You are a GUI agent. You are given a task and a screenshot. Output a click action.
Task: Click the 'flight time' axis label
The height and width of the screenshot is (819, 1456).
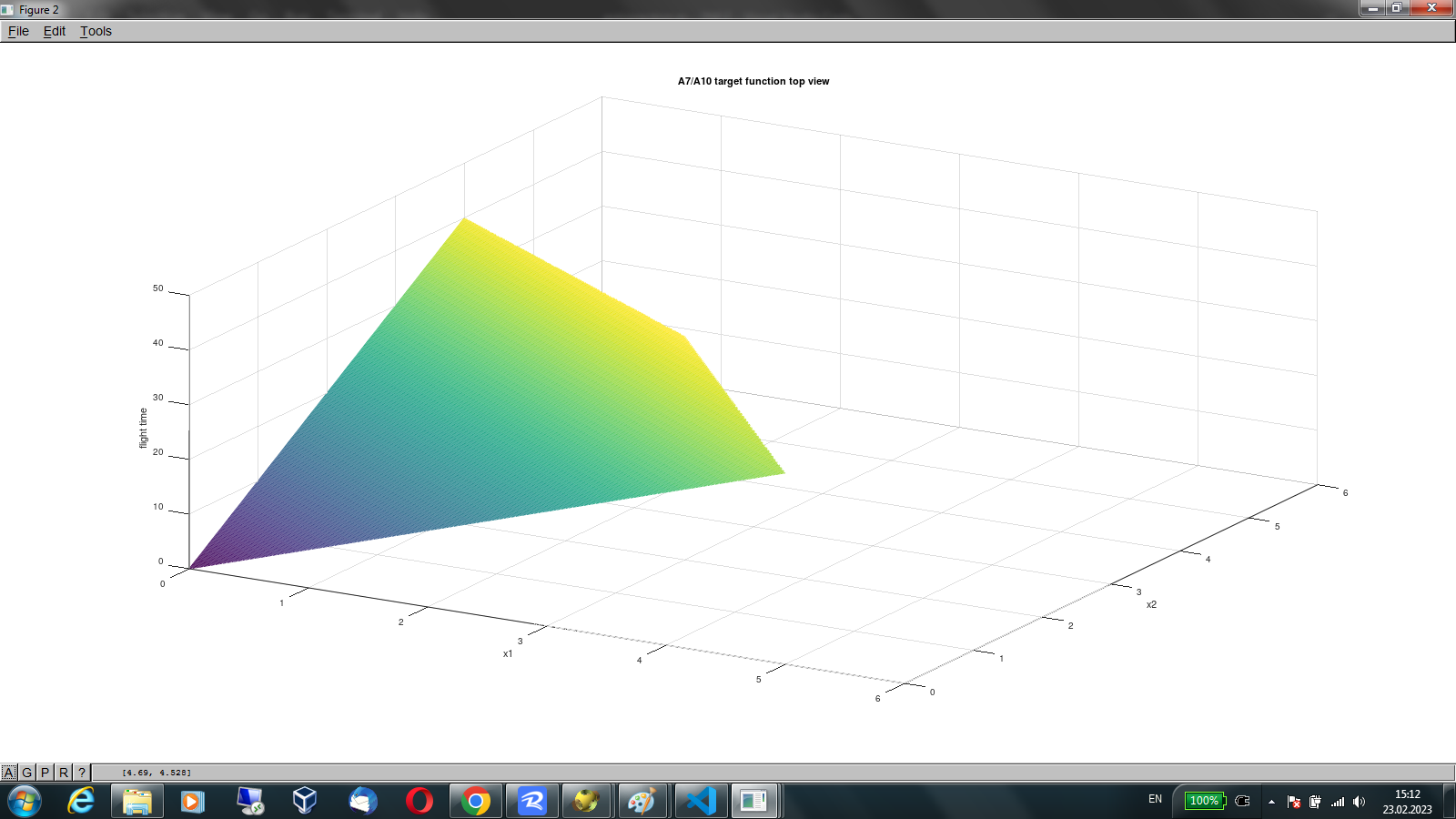click(143, 428)
